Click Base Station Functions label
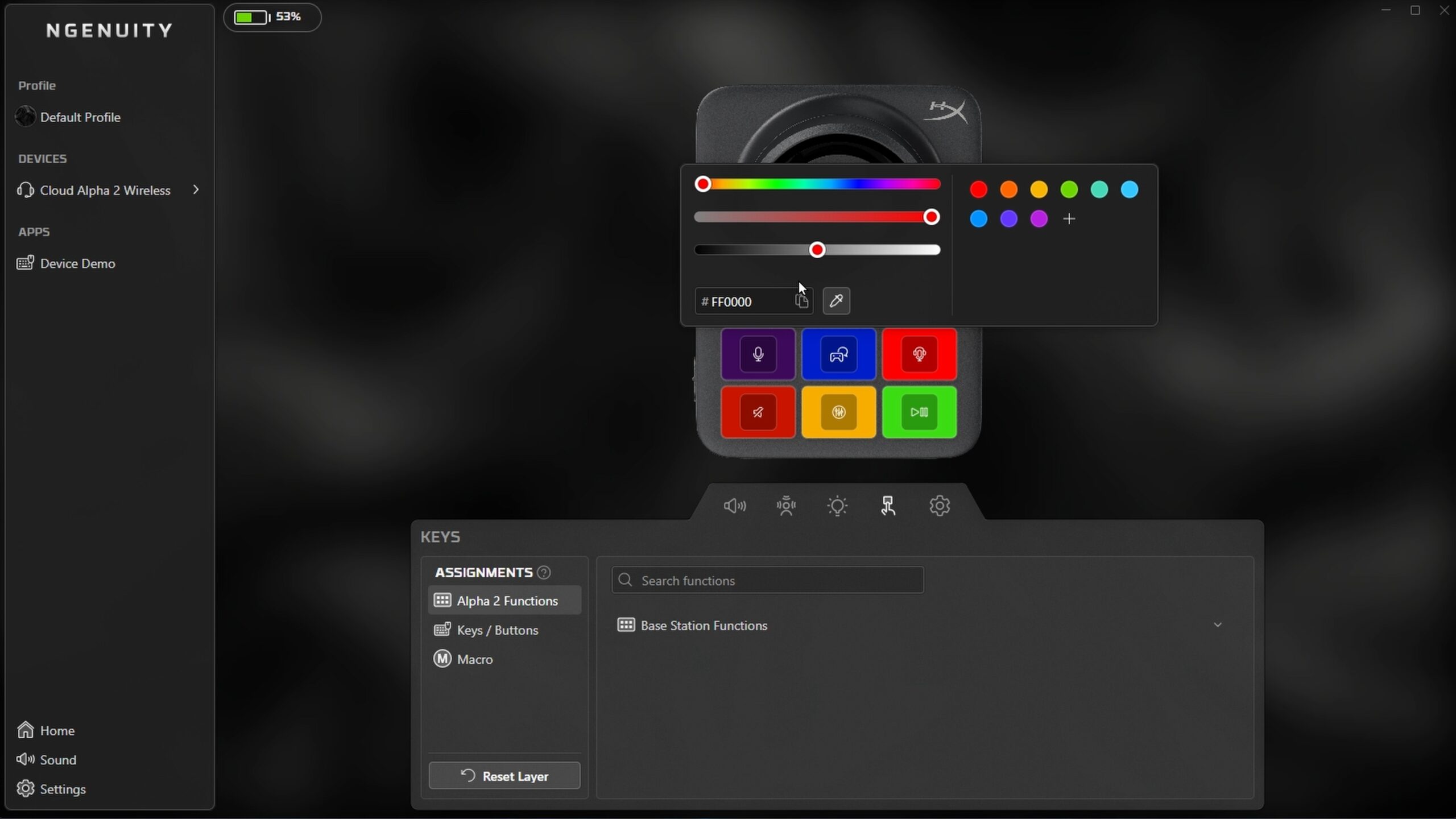Viewport: 1456px width, 819px height. tap(704, 626)
